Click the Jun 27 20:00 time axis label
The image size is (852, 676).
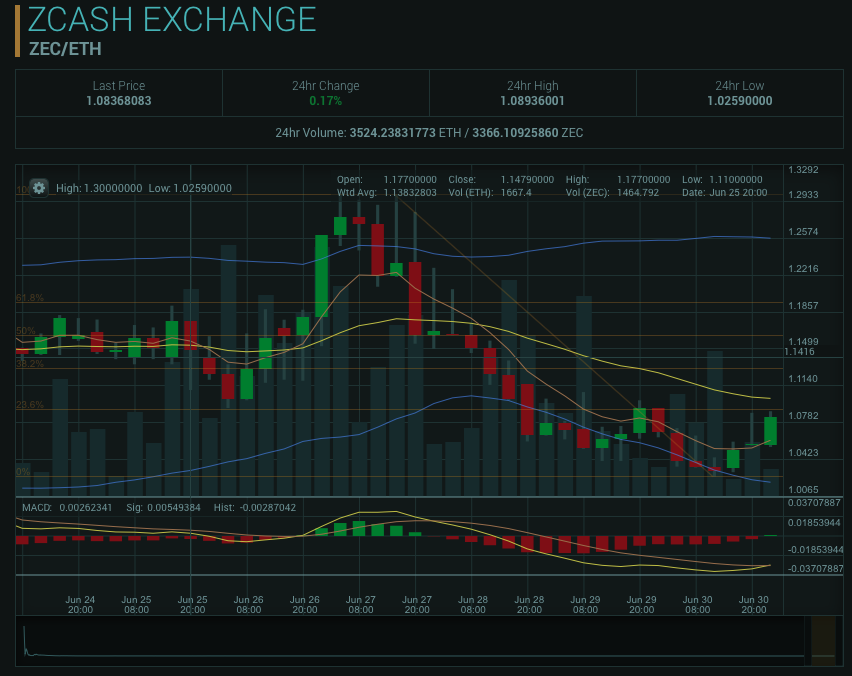click(x=417, y=604)
